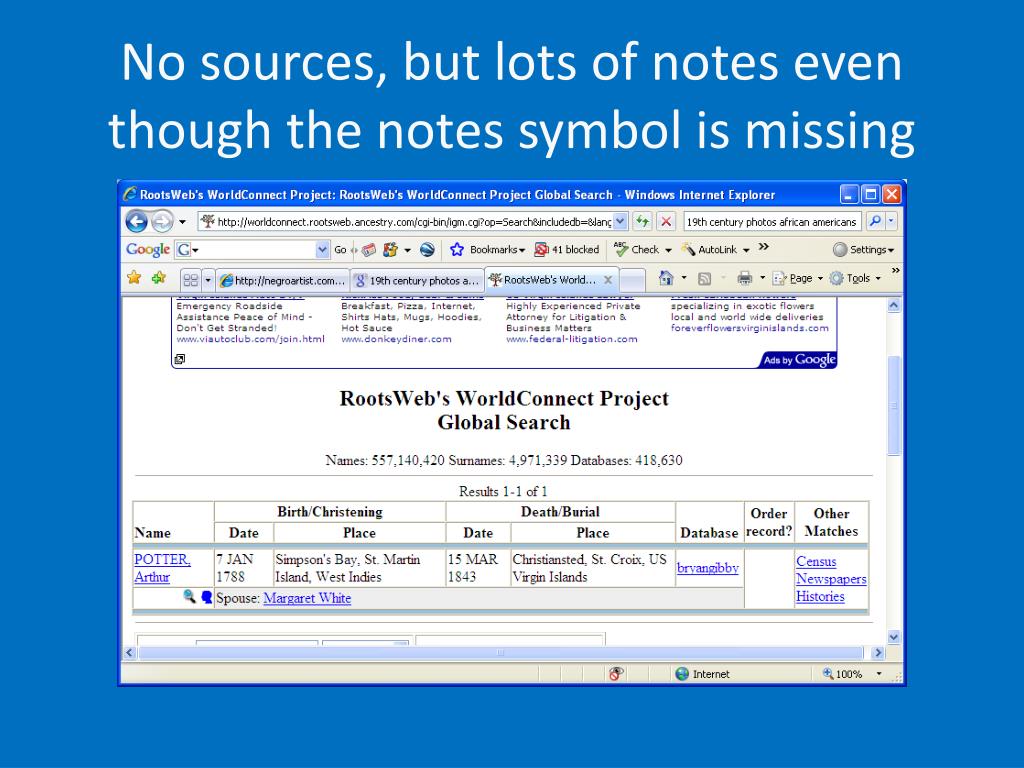Open the www.donkeydiner.com ad link
This screenshot has height=768, width=1024.
coord(396,339)
